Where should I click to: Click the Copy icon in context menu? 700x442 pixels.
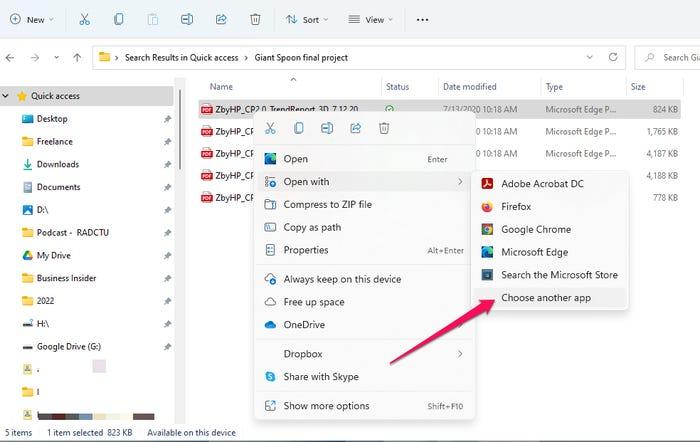tap(299, 128)
